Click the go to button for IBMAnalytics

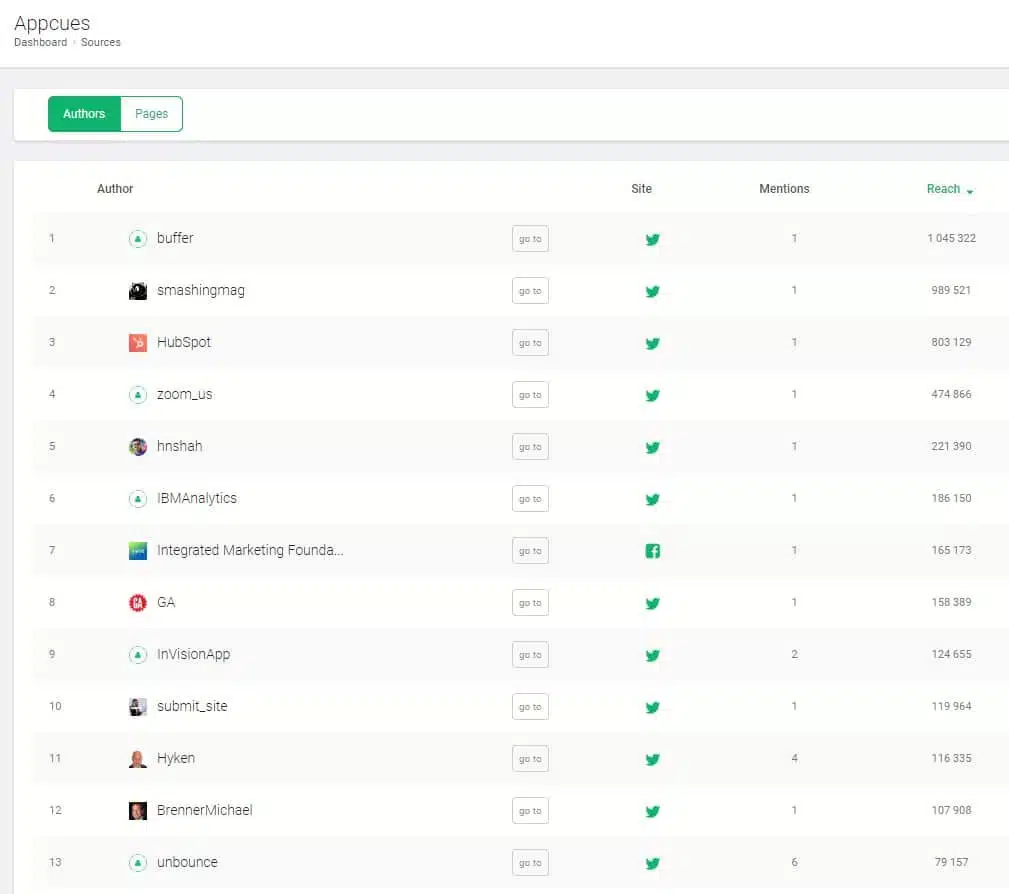[530, 499]
